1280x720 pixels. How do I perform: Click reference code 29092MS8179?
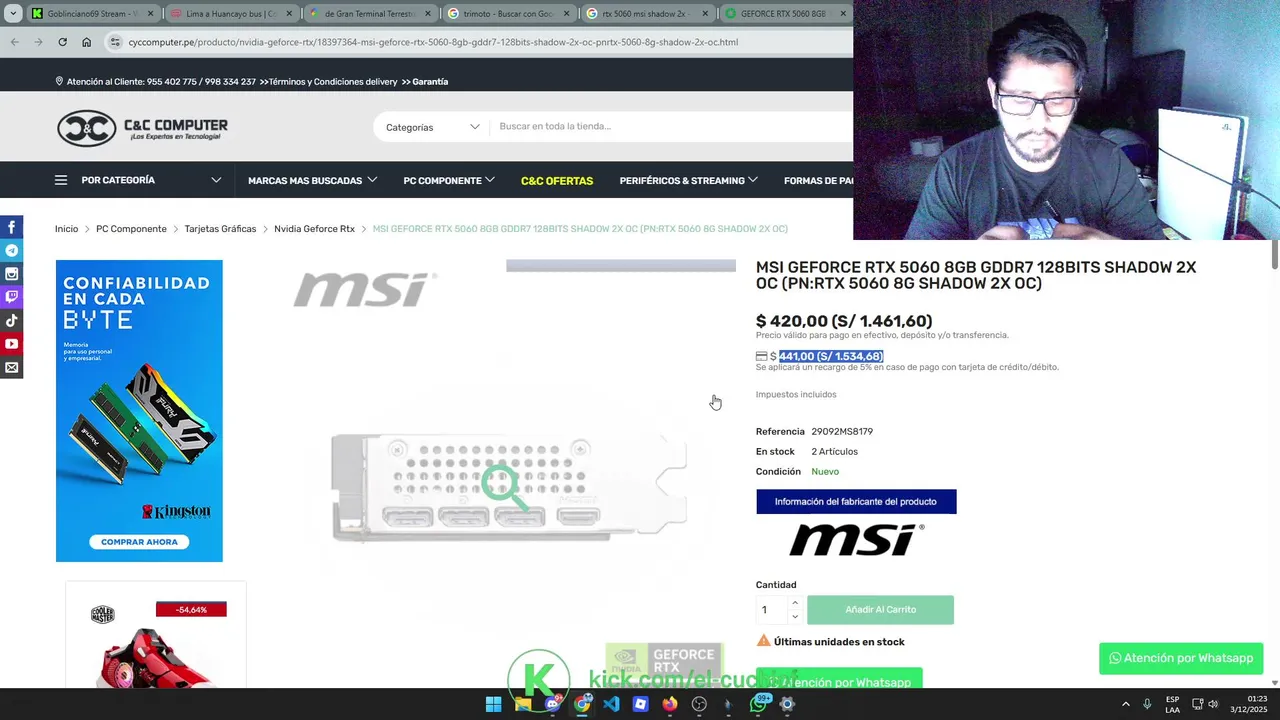pos(842,432)
